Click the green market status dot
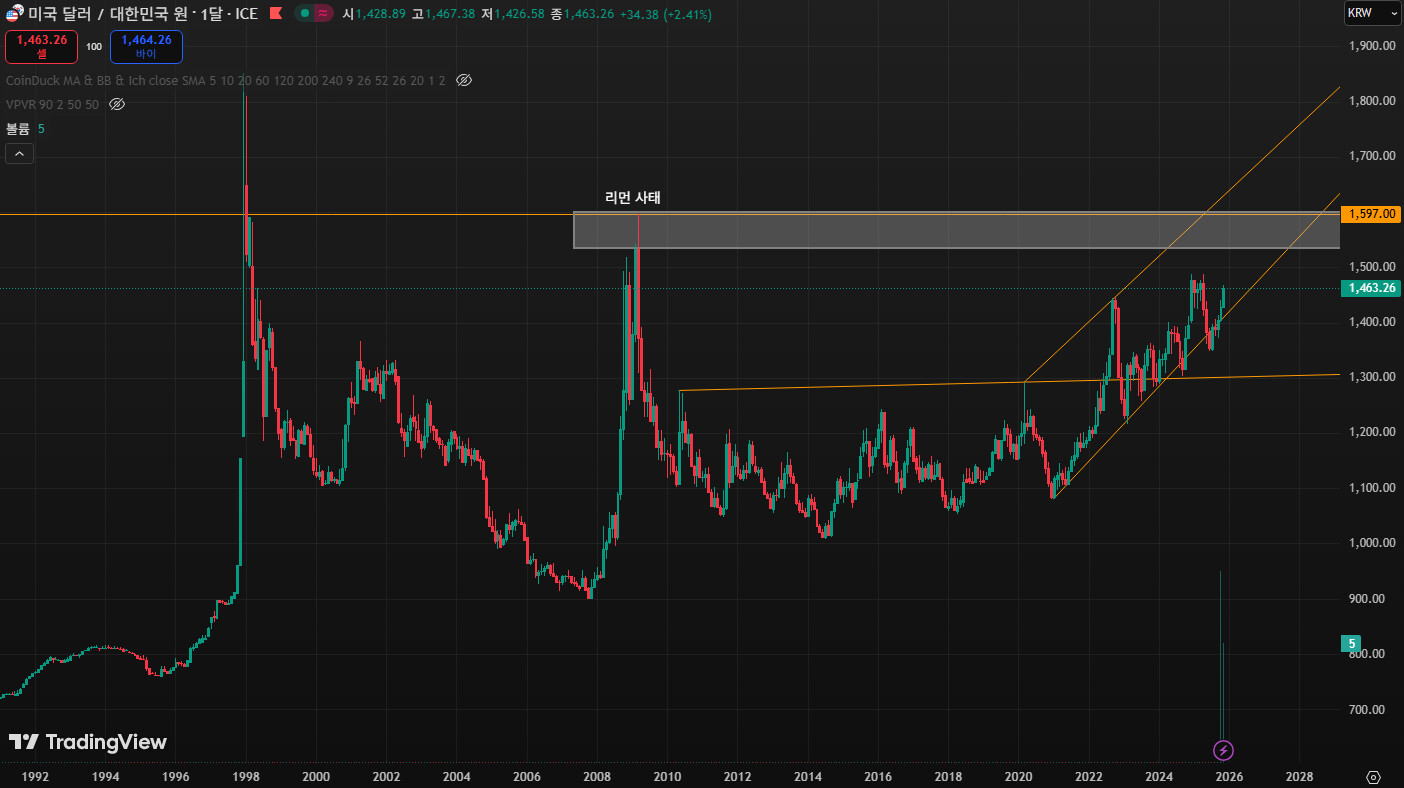This screenshot has height=788, width=1404. [304, 14]
